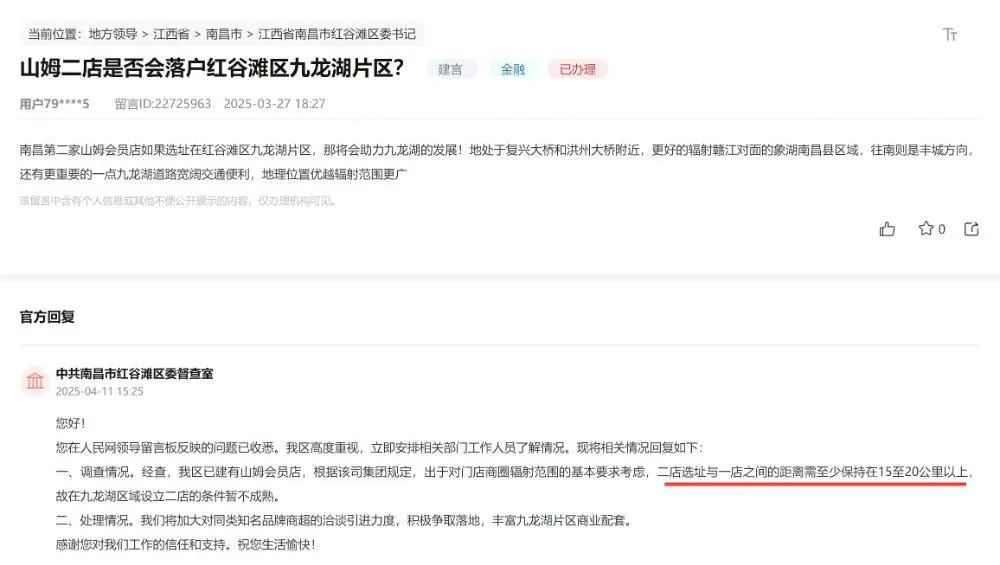Click the 官方回复 section heading

47,317
